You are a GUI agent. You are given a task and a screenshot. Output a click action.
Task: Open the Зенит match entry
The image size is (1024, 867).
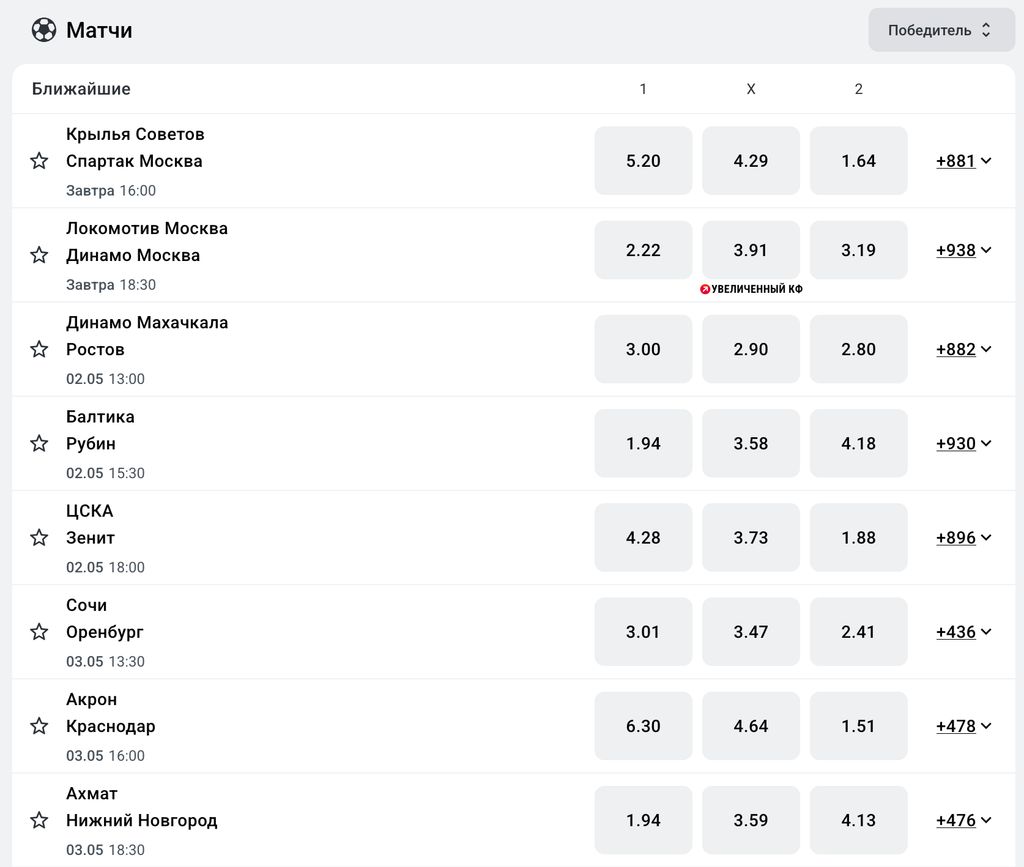[90, 538]
